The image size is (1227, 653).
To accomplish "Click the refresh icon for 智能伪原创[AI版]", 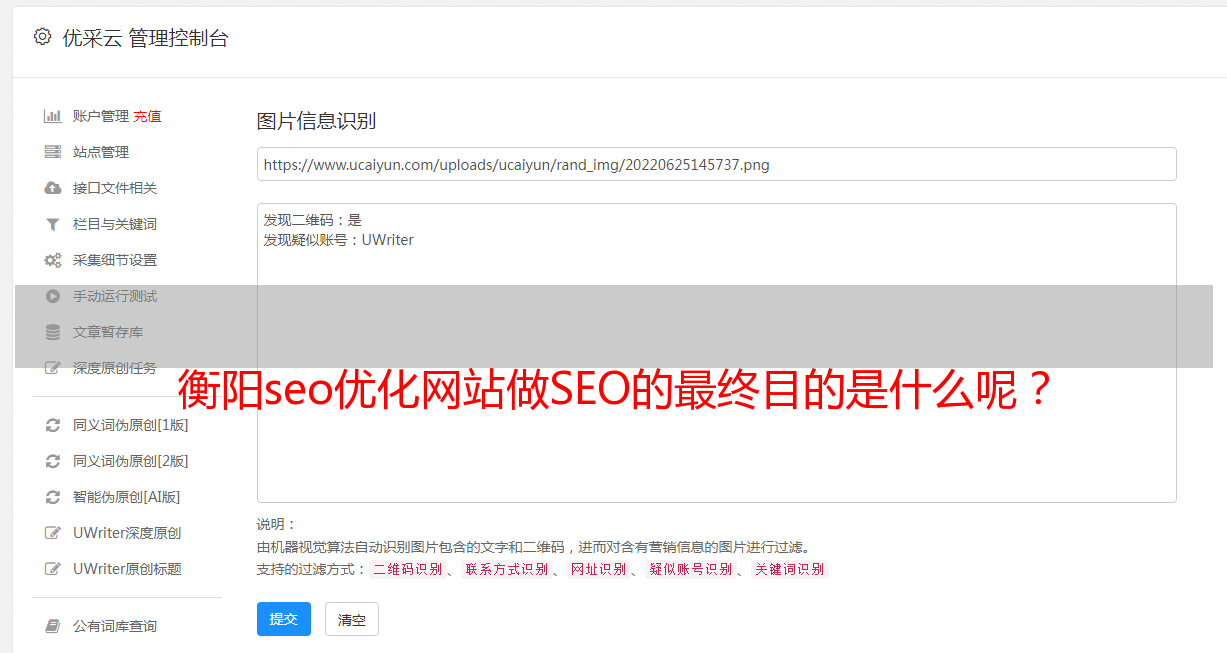I will tap(53, 497).
